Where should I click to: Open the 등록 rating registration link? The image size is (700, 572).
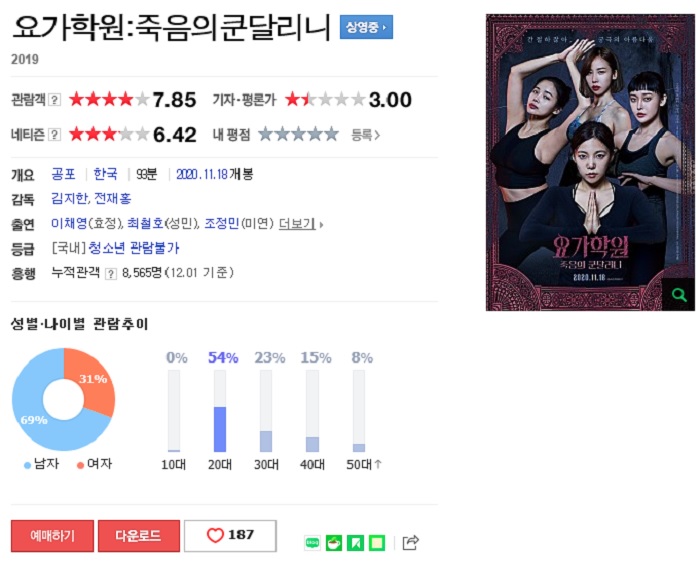(x=365, y=134)
